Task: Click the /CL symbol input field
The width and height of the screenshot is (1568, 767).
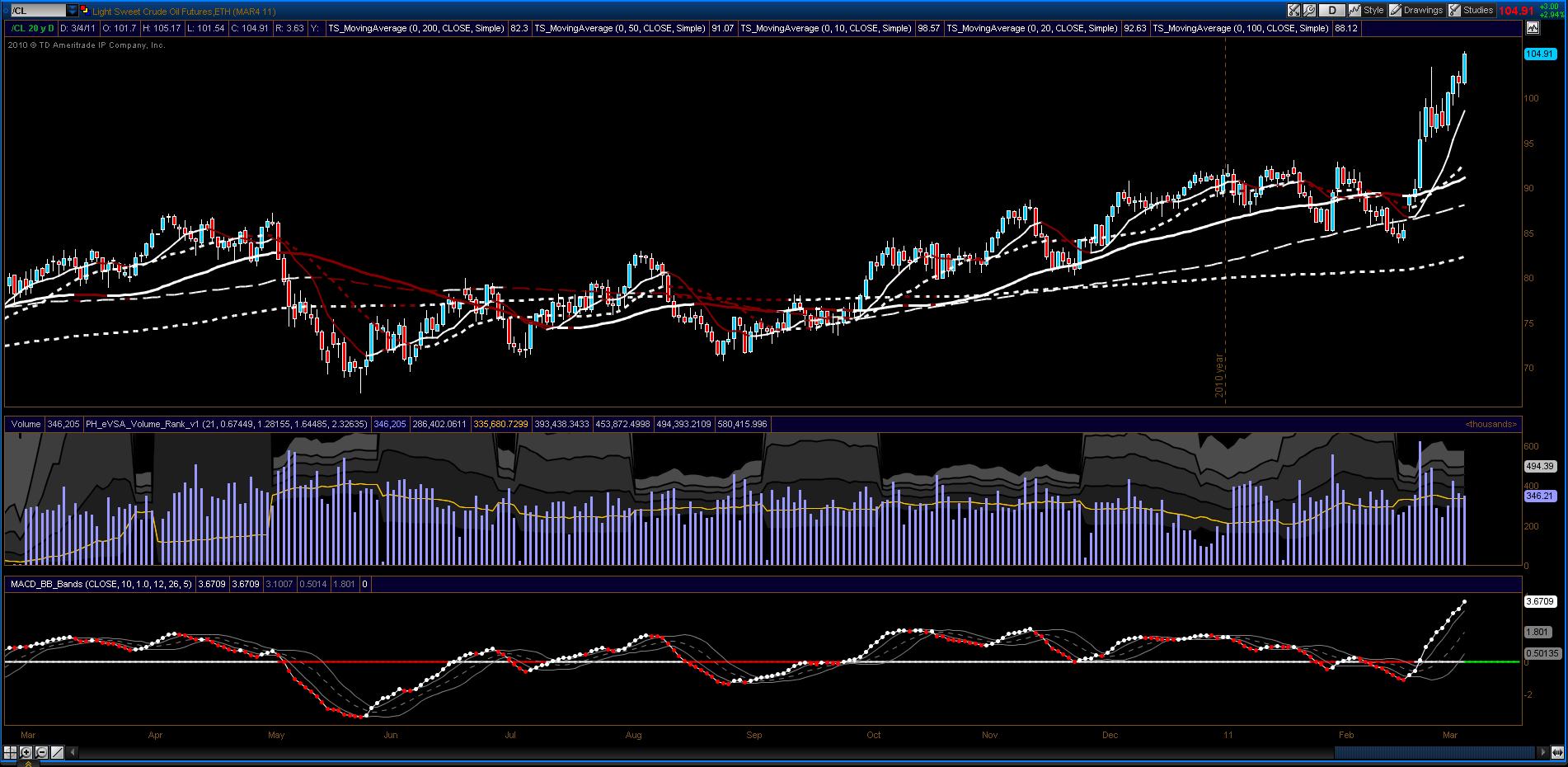Action: point(39,11)
